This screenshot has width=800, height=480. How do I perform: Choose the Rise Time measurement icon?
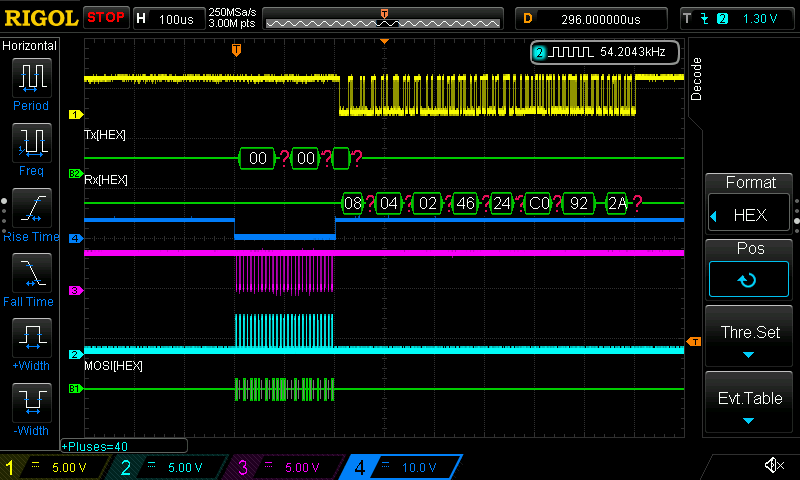click(31, 208)
